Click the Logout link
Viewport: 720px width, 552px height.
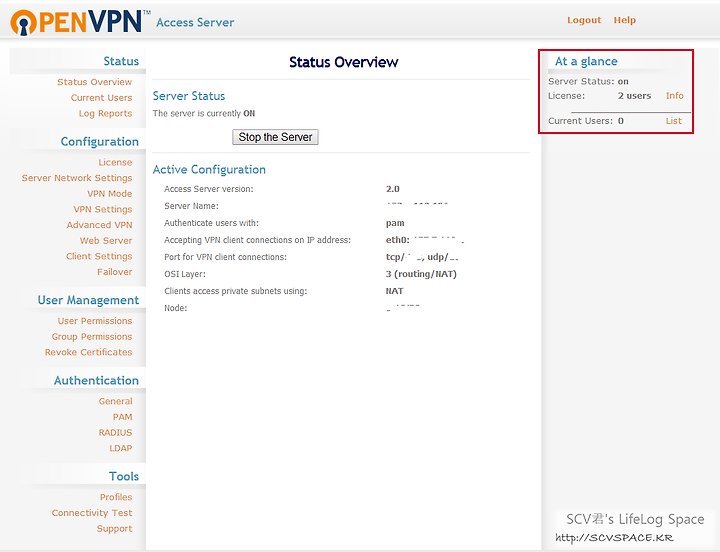coord(584,20)
